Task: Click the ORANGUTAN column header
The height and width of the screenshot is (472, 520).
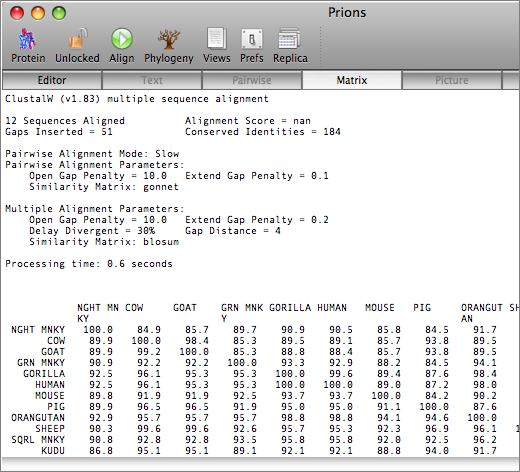Action: [x=482, y=313]
